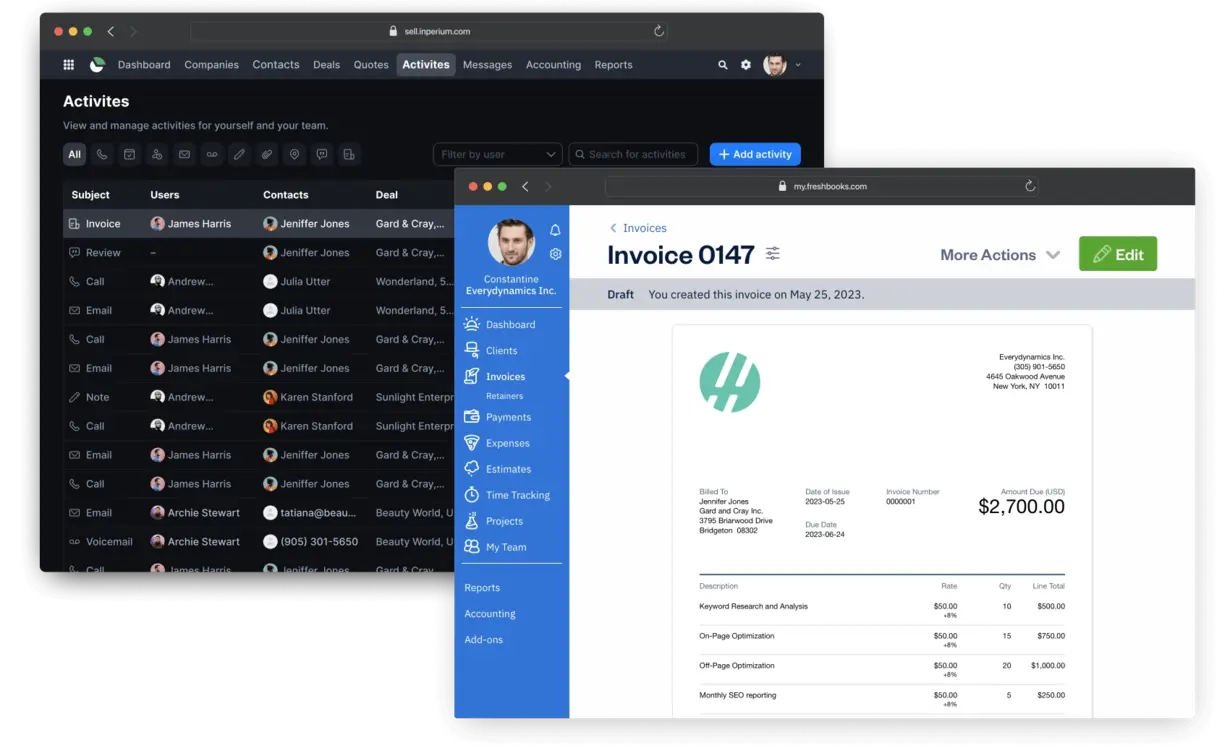Viewport: 1230px width, 753px height.
Task: Toggle the note pencil activity filter
Action: point(239,154)
